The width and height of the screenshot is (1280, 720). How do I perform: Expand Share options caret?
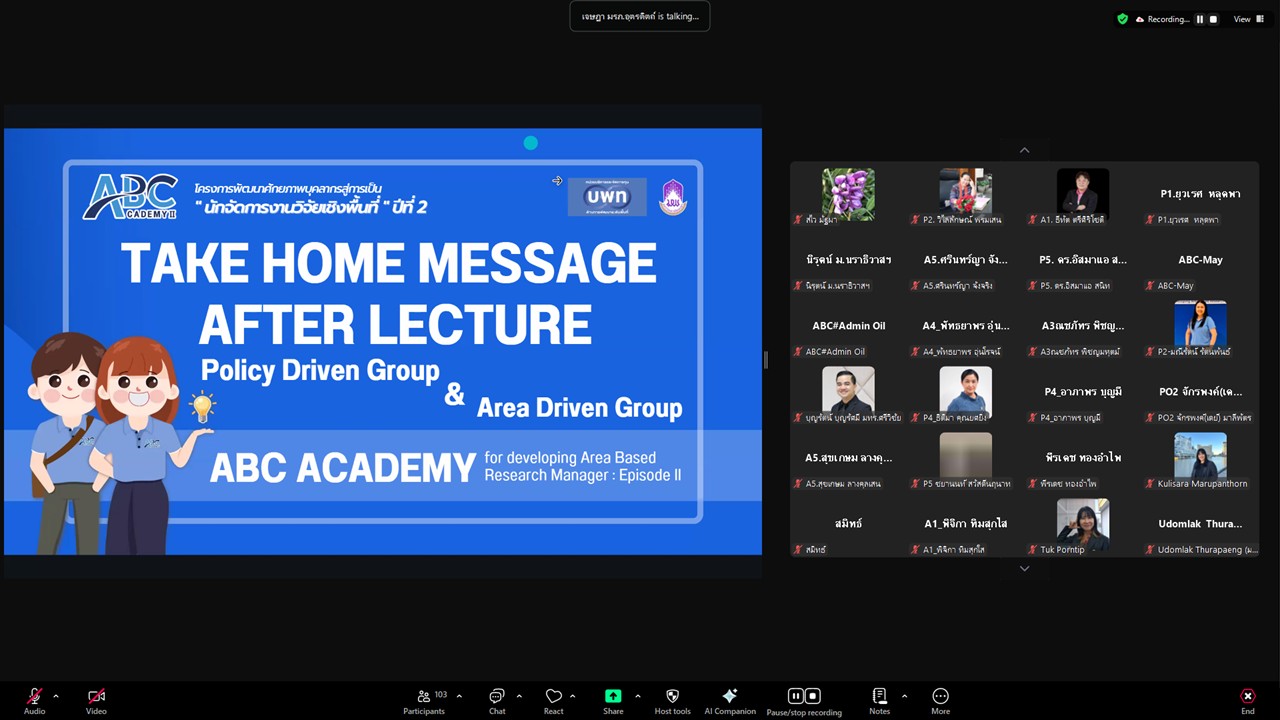pyautogui.click(x=637, y=696)
